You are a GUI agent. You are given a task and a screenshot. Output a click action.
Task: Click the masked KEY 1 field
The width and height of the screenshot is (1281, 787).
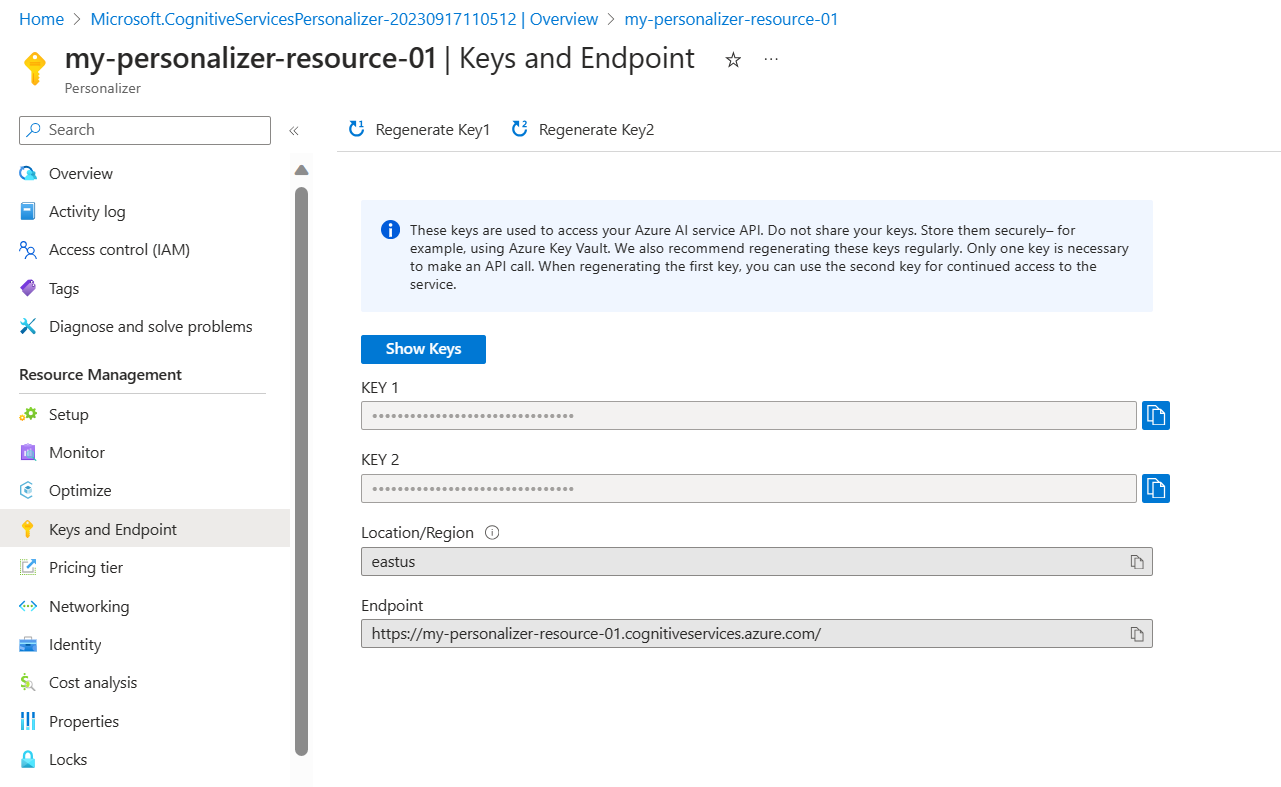(748, 415)
